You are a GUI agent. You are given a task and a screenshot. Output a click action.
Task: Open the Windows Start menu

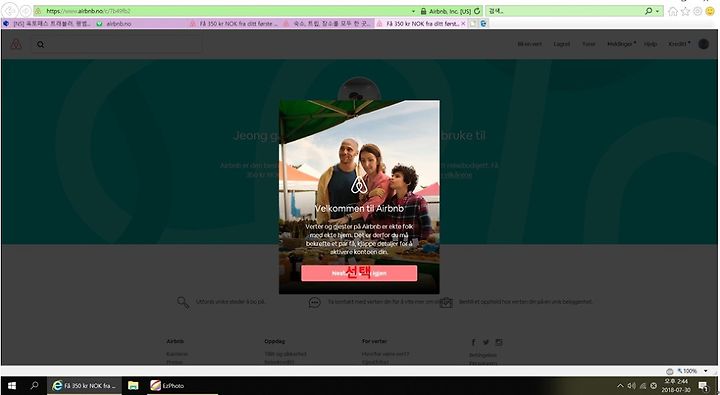click(11, 386)
